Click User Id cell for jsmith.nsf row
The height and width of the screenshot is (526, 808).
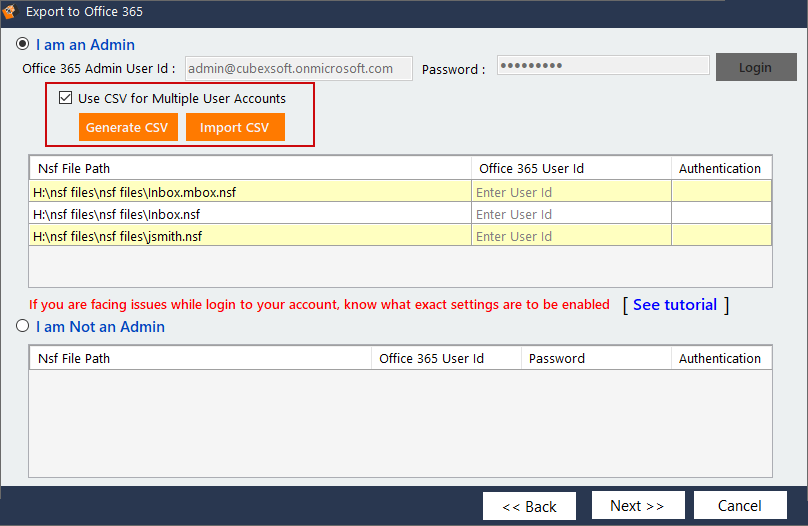click(570, 237)
